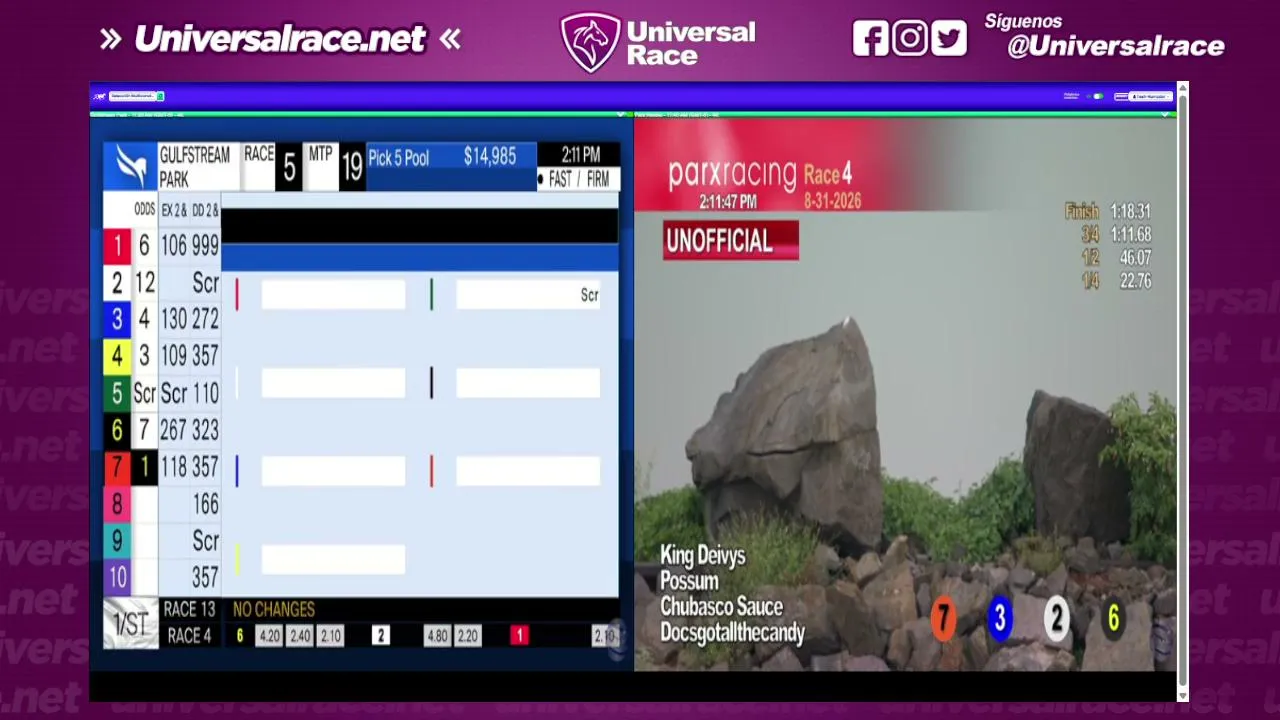Viewport: 1280px width, 720px height.
Task: Click the 1/2 split time 46.07
Action: (x=1135, y=258)
